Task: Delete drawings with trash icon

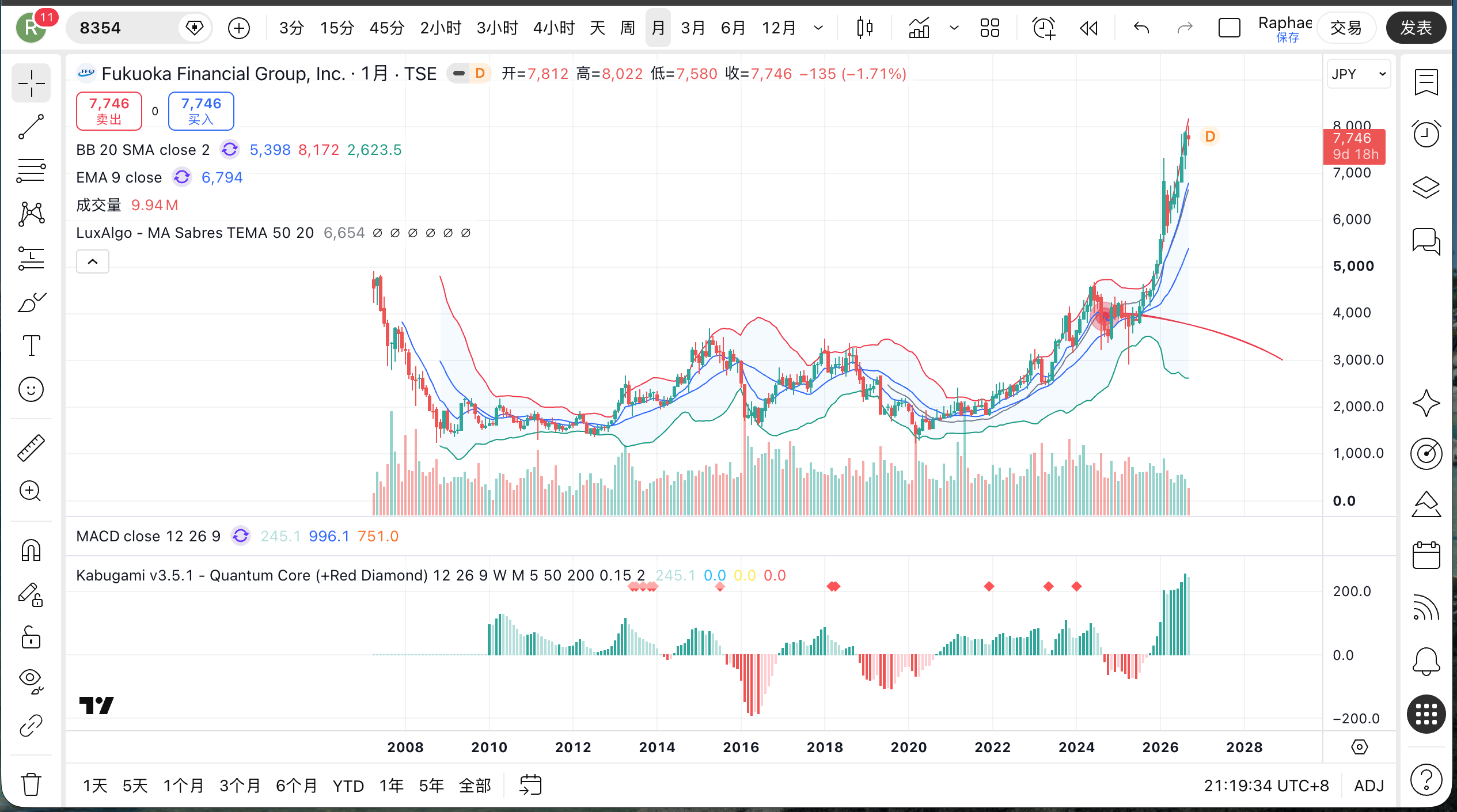Action: [x=31, y=784]
